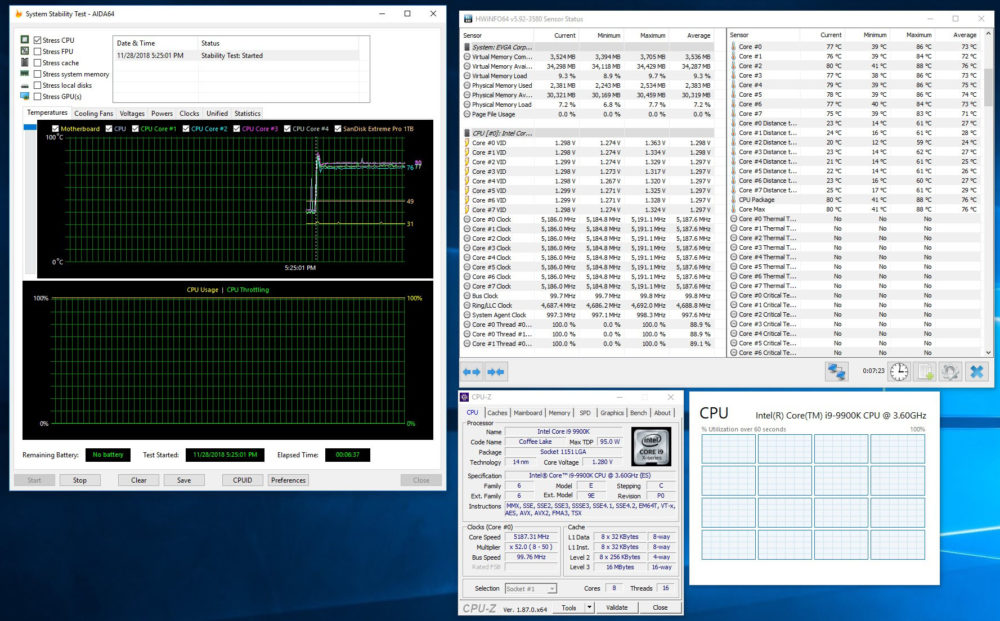
Task: Click the HWiNFO clock reset icon
Action: pos(899,372)
